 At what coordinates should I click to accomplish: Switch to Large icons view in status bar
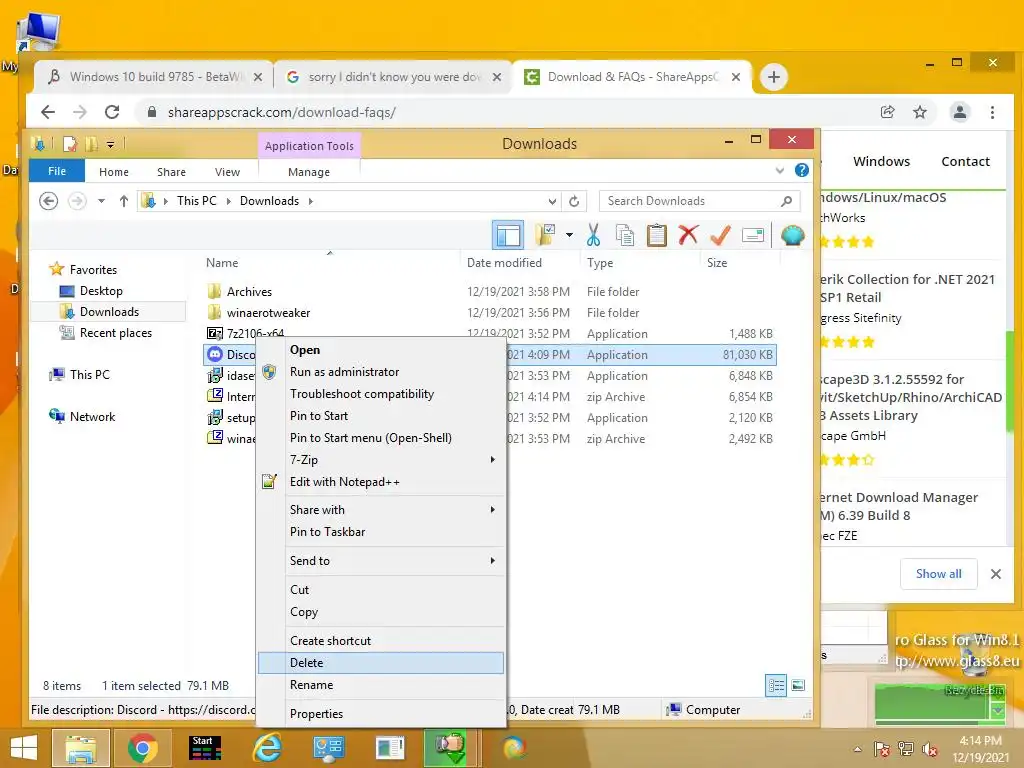click(x=798, y=686)
